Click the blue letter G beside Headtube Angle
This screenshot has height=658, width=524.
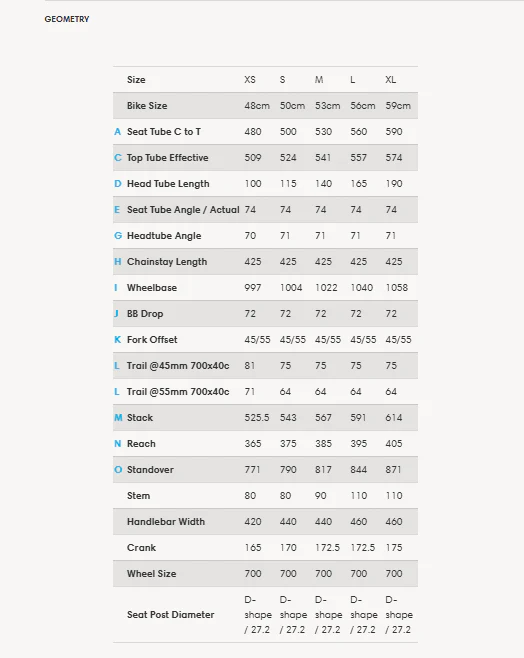click(118, 236)
